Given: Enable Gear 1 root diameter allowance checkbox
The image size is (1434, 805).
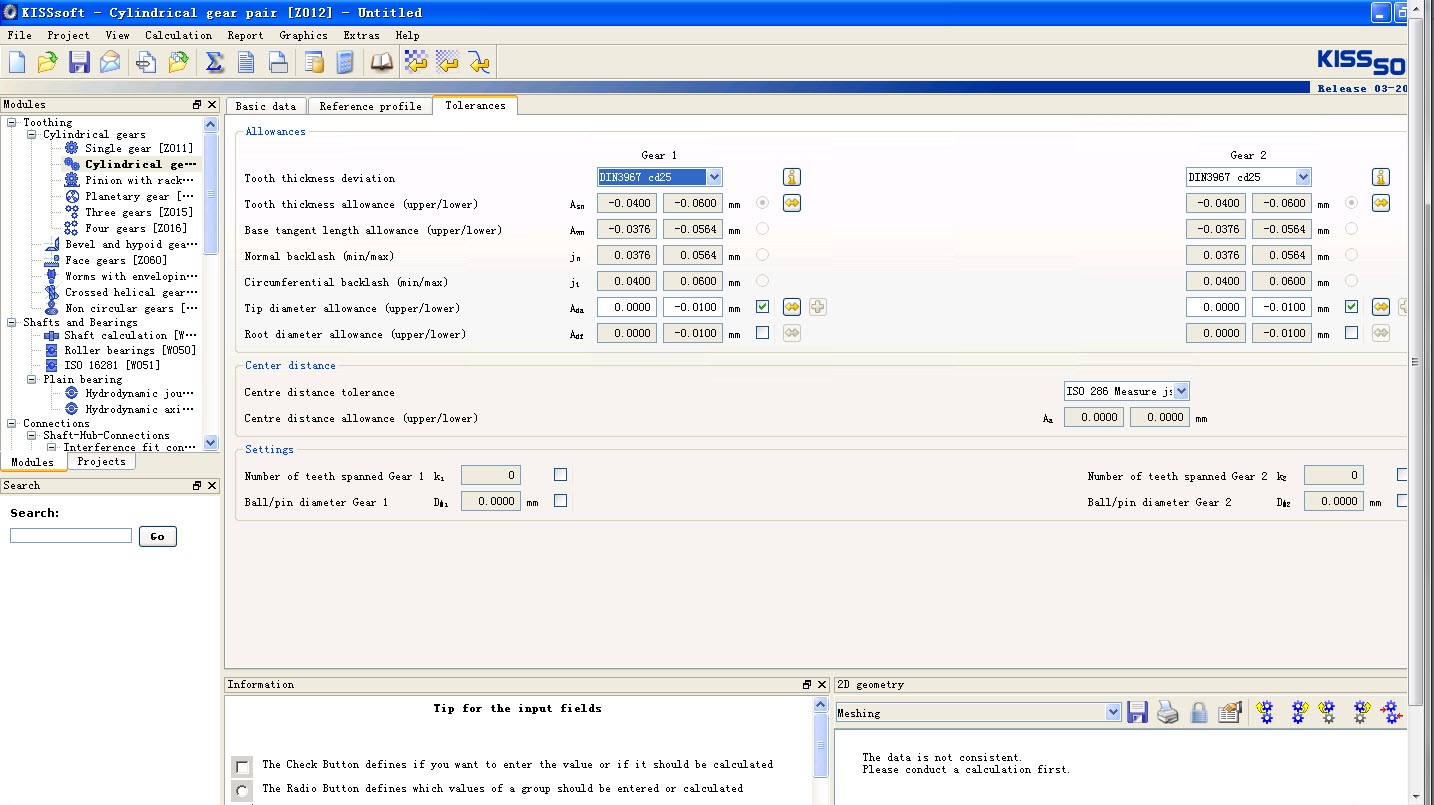Looking at the screenshot, I should (x=762, y=333).
